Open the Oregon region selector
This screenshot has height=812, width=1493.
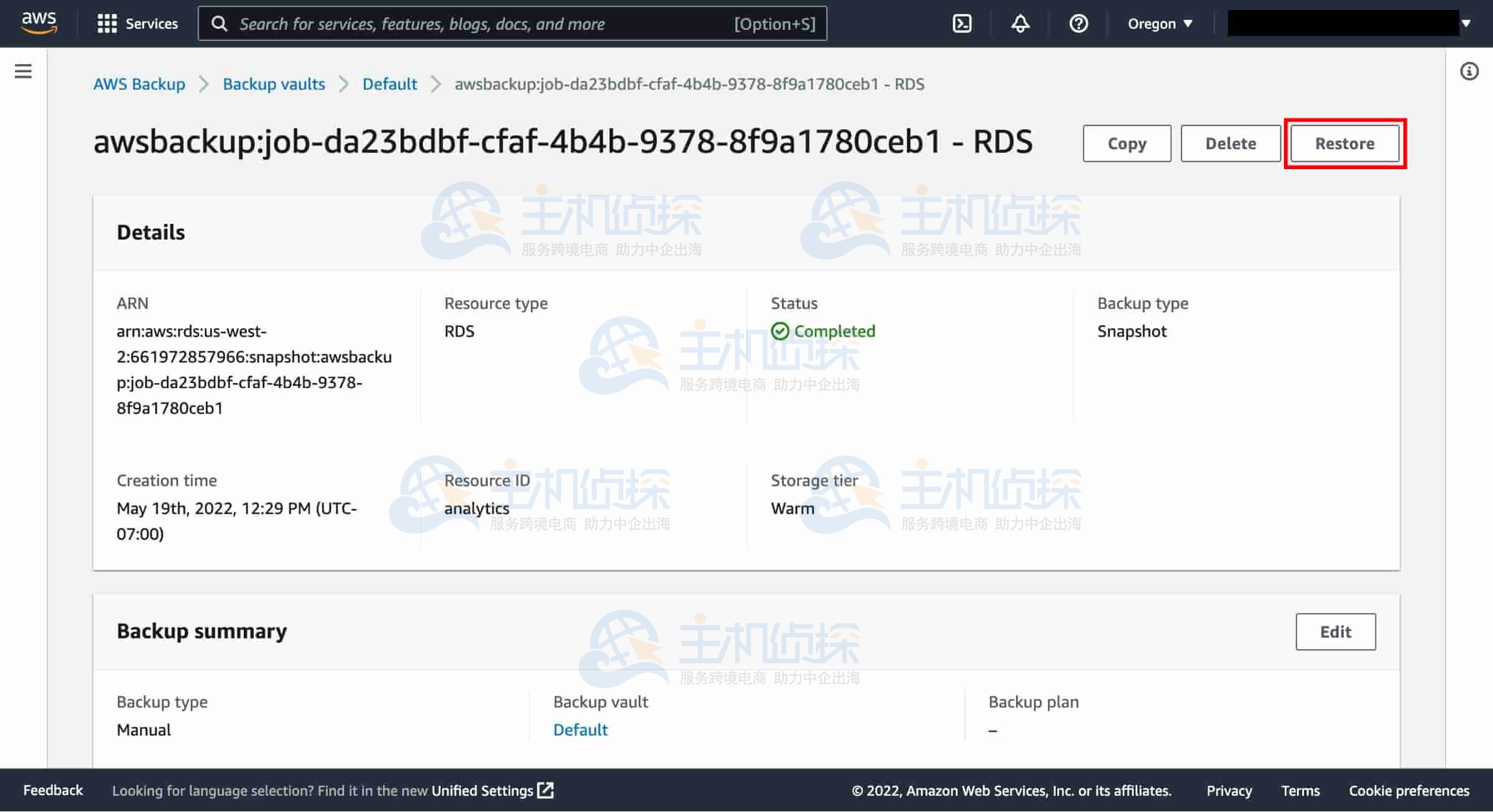point(1158,23)
